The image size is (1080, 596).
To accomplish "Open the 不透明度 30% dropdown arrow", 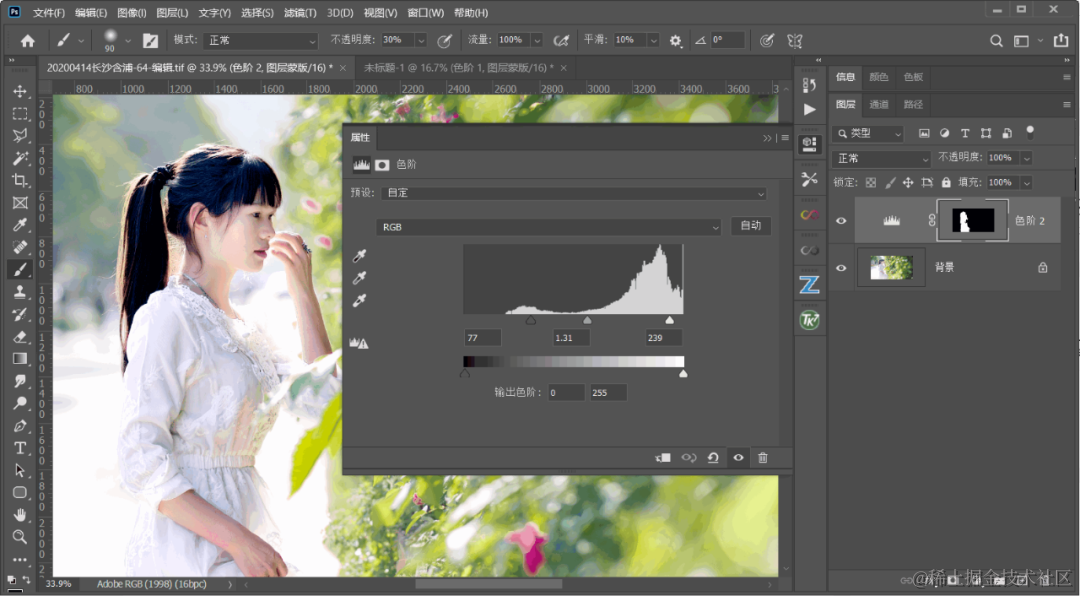I will pyautogui.click(x=421, y=41).
